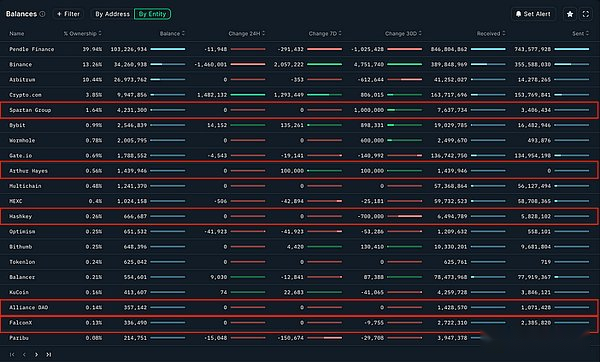Sort by Balance column header
This screenshot has height=362, width=600.
coord(172,34)
